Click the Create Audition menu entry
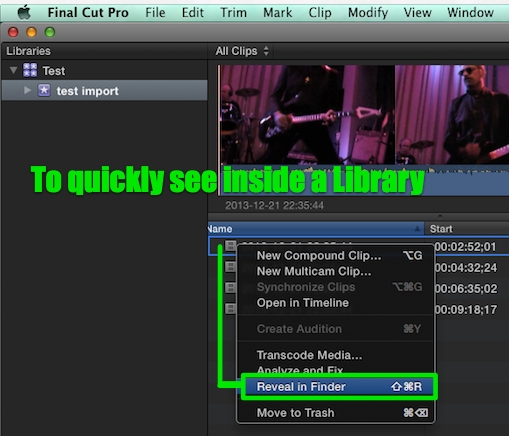 [336, 329]
